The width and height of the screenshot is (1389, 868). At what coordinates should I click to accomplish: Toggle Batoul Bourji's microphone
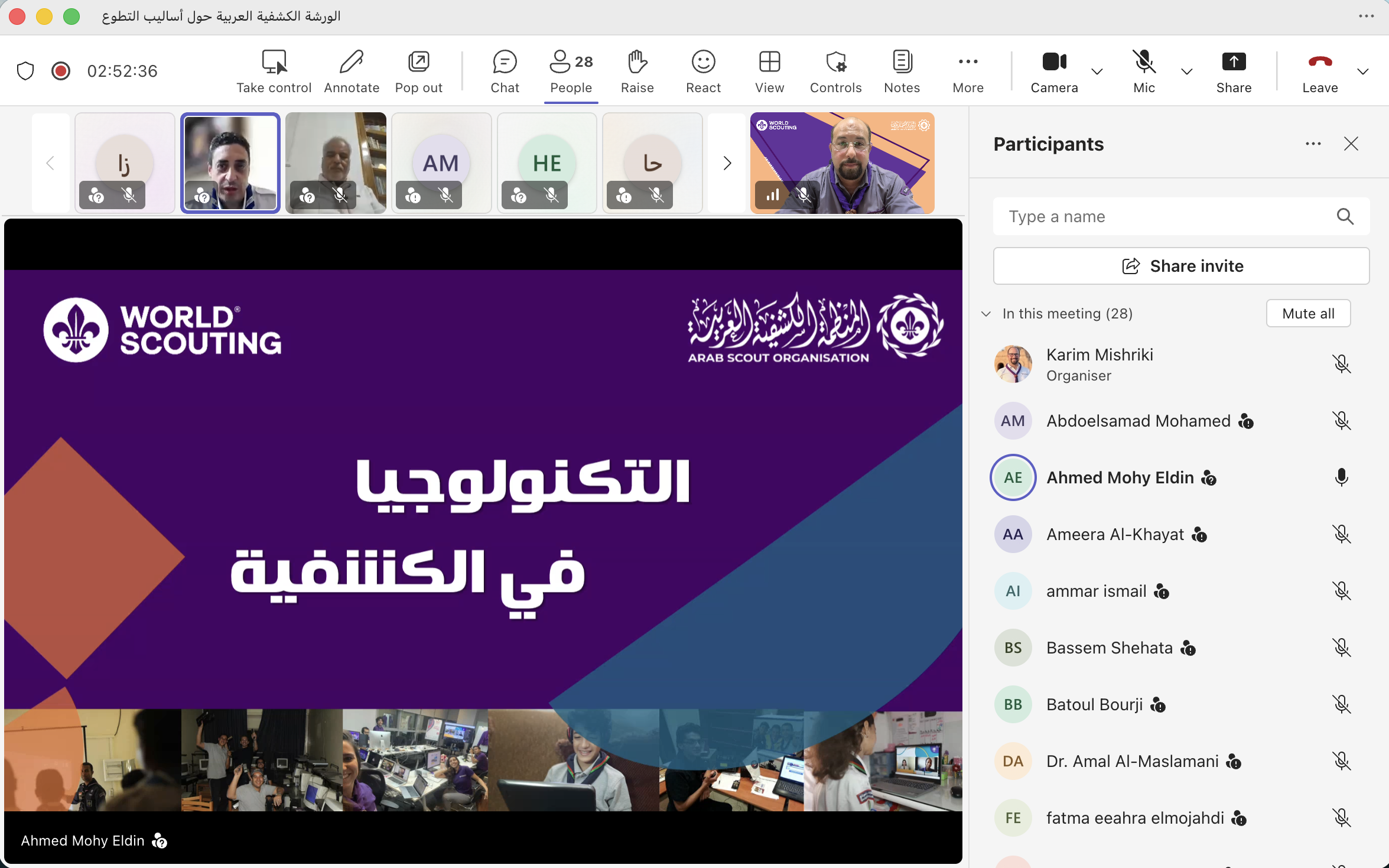1341,704
